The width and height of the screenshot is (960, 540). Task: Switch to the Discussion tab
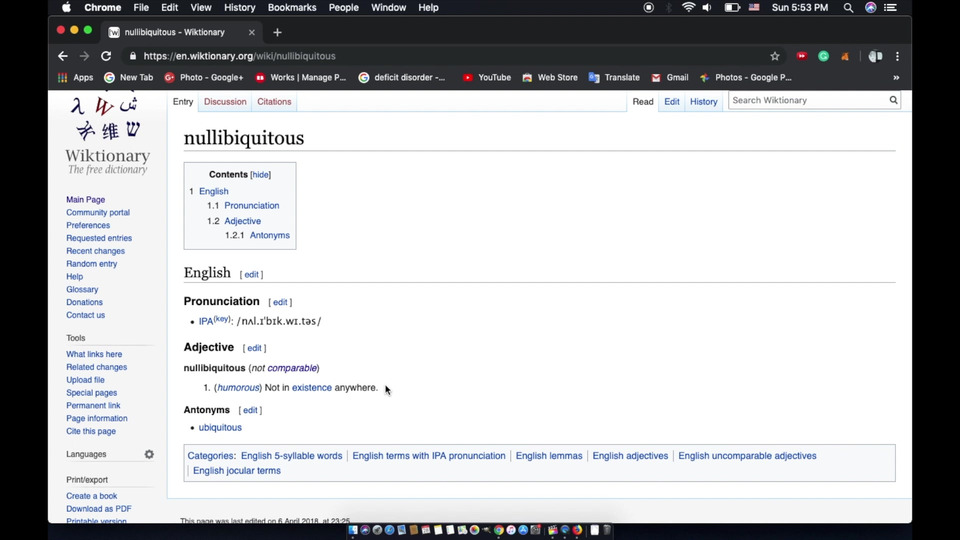coord(225,102)
